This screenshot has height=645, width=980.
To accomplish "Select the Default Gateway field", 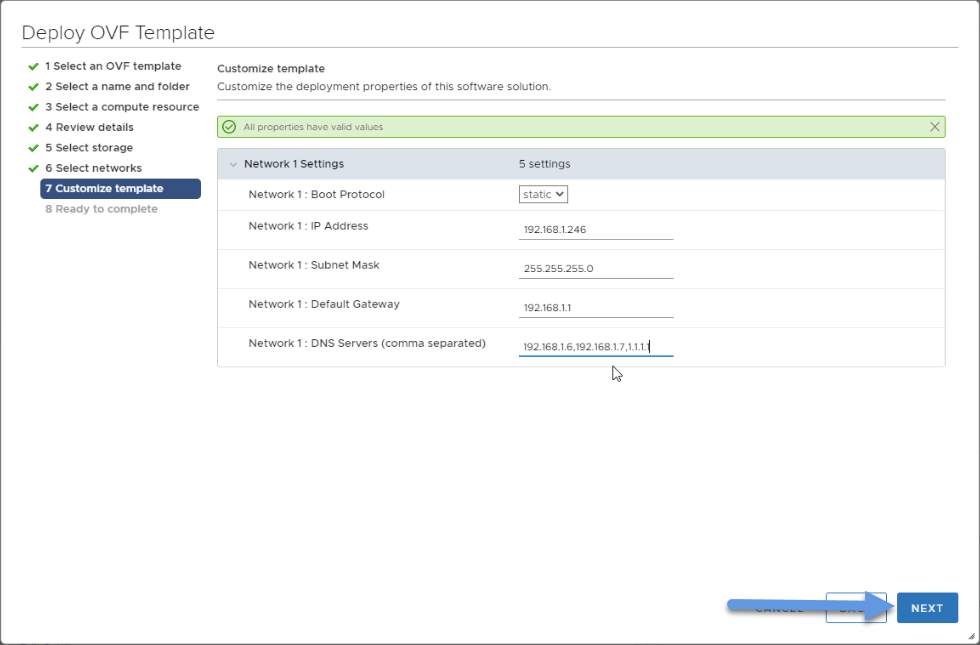I will [596, 308].
